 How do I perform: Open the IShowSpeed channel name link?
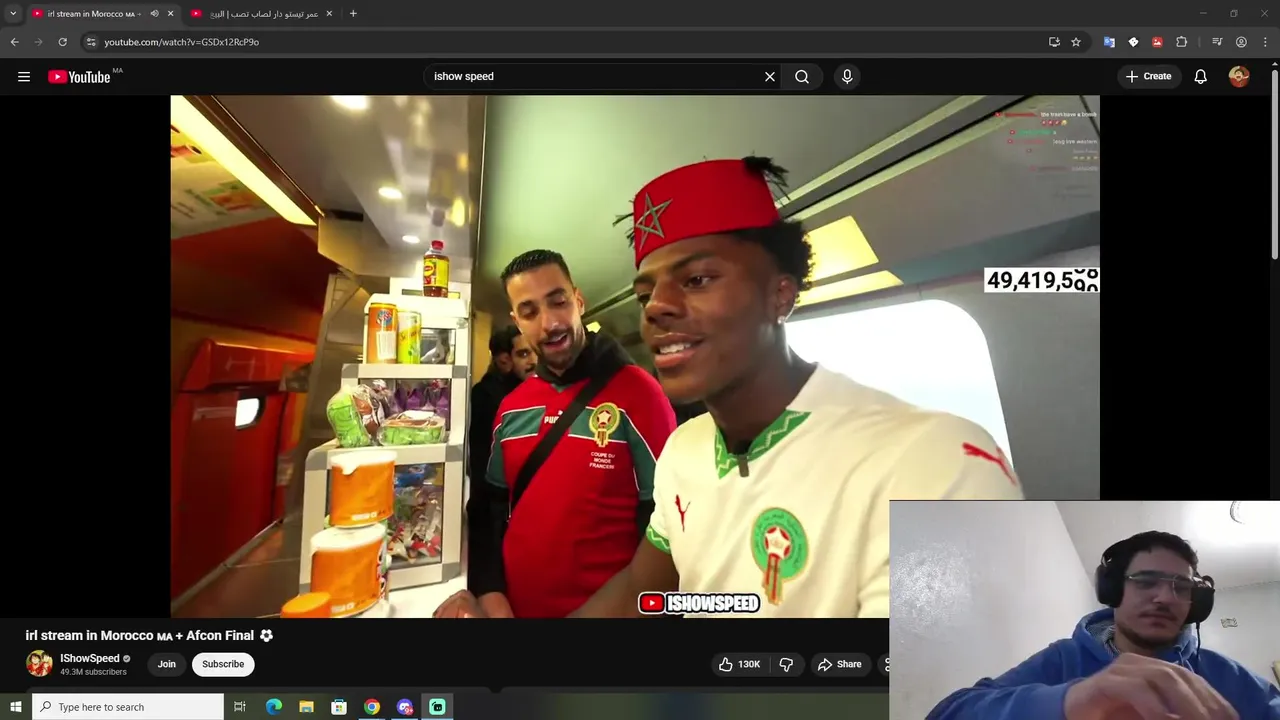90,658
